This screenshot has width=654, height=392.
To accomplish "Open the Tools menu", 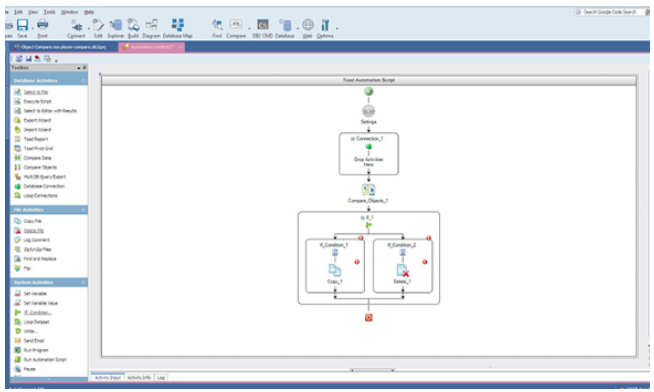I will [x=49, y=12].
